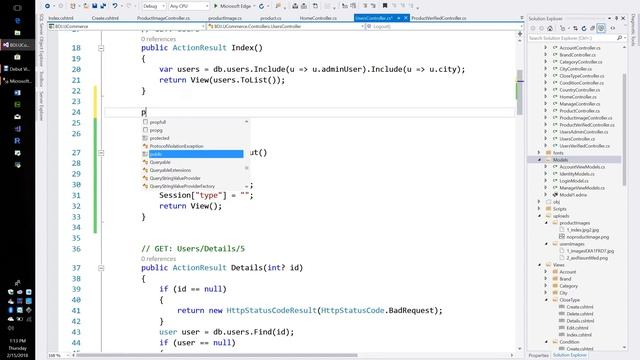Select Model1.edmx in Solution Explorer
The height and width of the screenshot is (360, 640).
click(x=573, y=195)
